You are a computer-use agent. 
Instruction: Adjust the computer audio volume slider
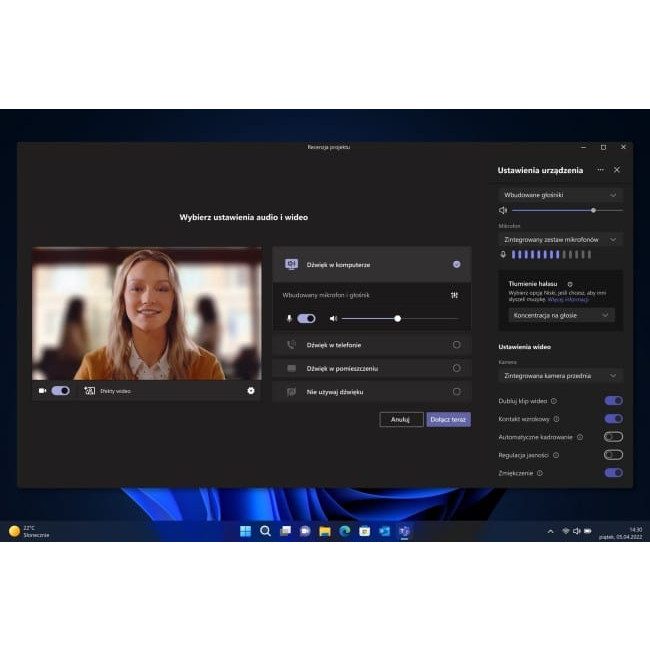tap(400, 318)
